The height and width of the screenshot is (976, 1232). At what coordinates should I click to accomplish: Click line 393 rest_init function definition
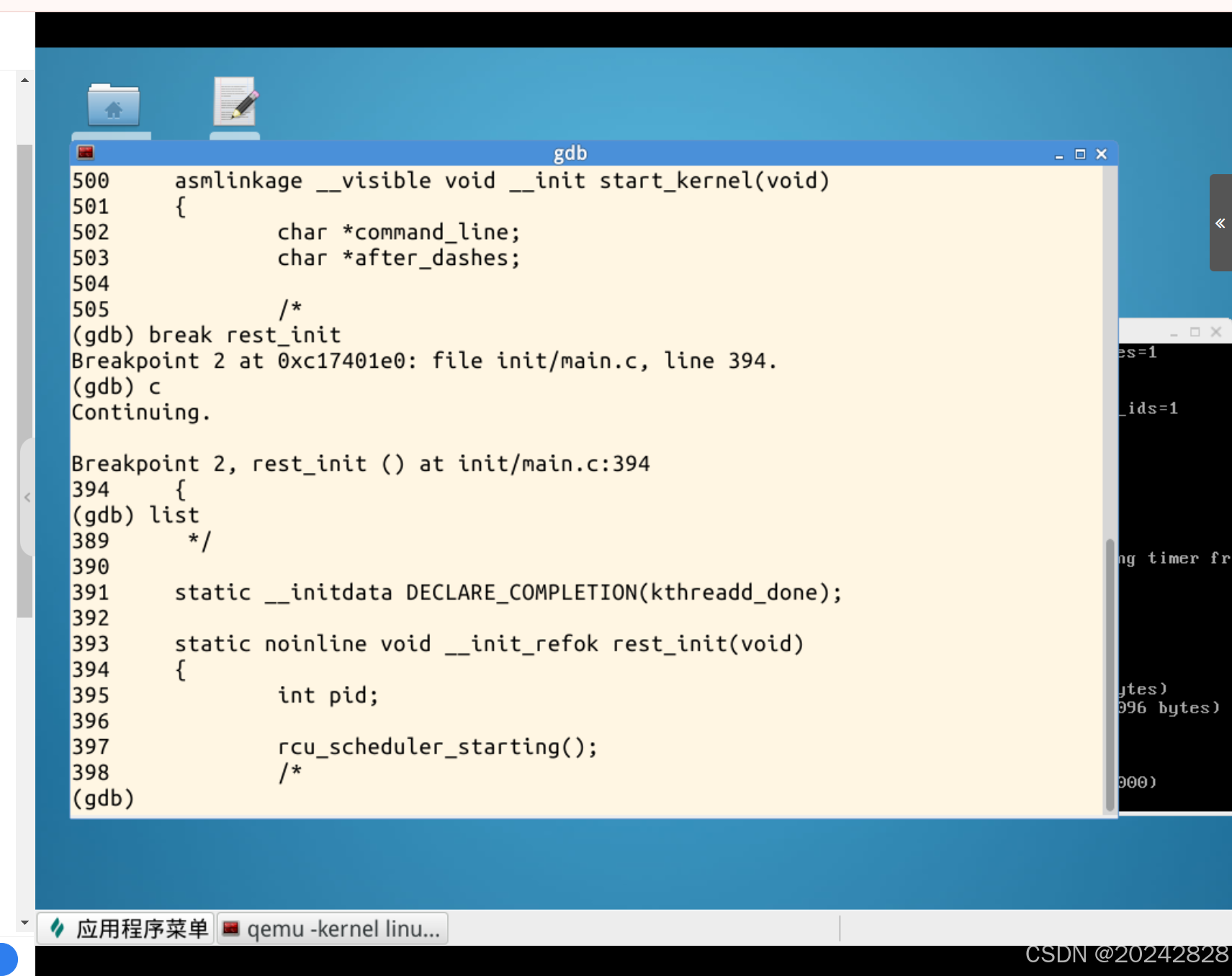[438, 644]
